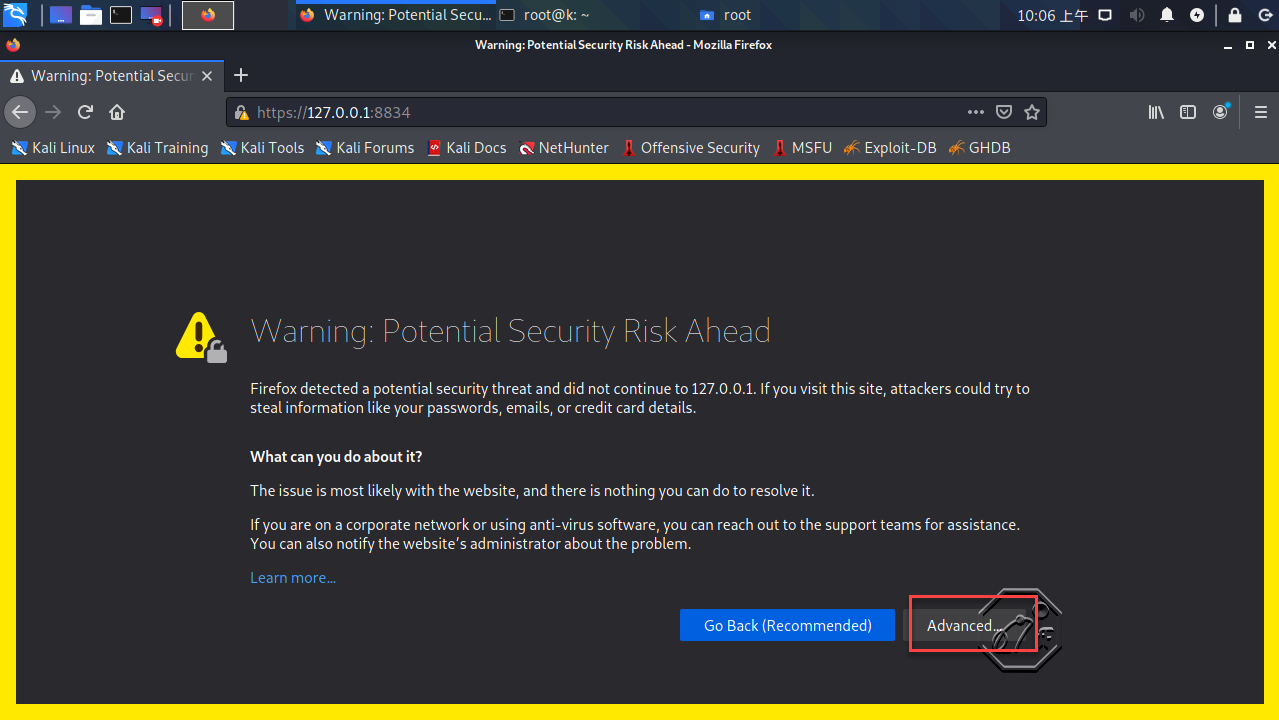Open a new tab with the plus button
This screenshot has height=720, width=1279.
[x=240, y=76]
